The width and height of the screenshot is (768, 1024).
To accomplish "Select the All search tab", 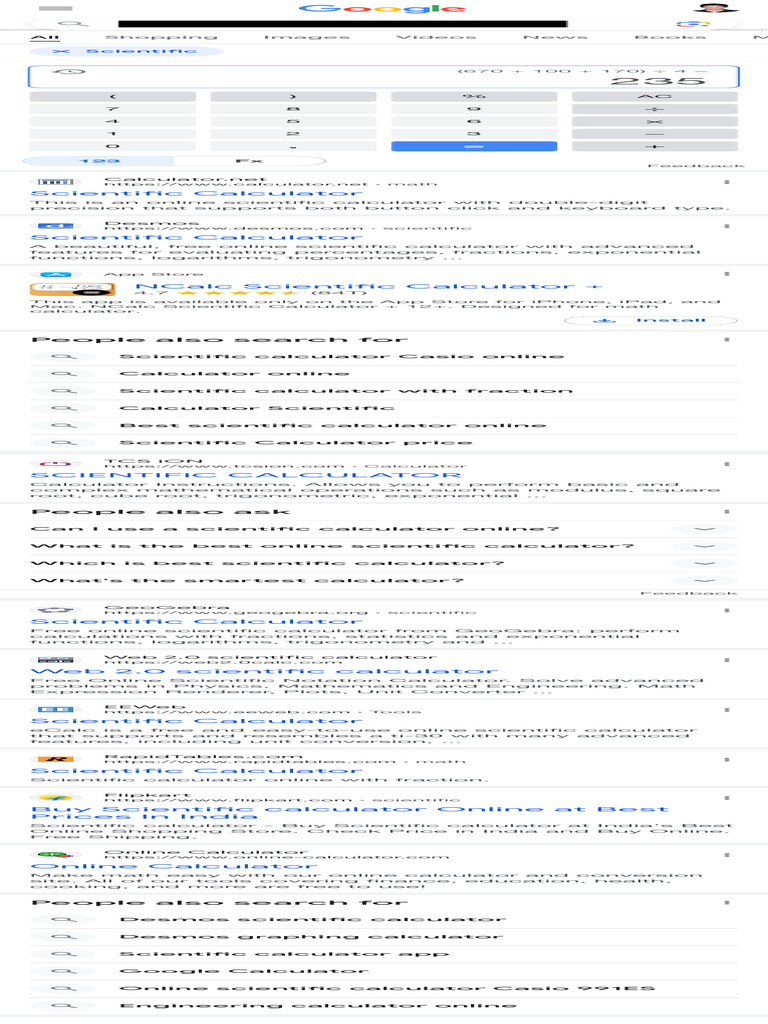I will 45,37.
